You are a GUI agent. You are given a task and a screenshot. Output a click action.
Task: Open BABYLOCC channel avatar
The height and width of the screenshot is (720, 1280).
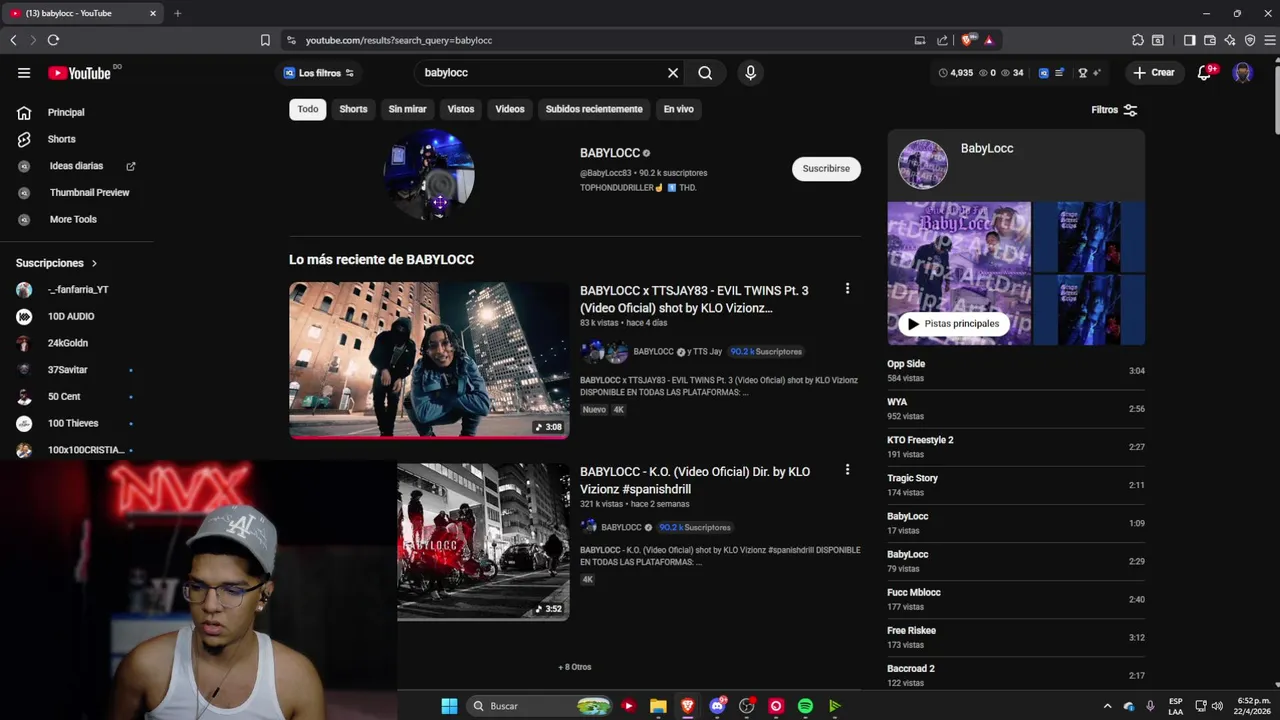coord(429,173)
